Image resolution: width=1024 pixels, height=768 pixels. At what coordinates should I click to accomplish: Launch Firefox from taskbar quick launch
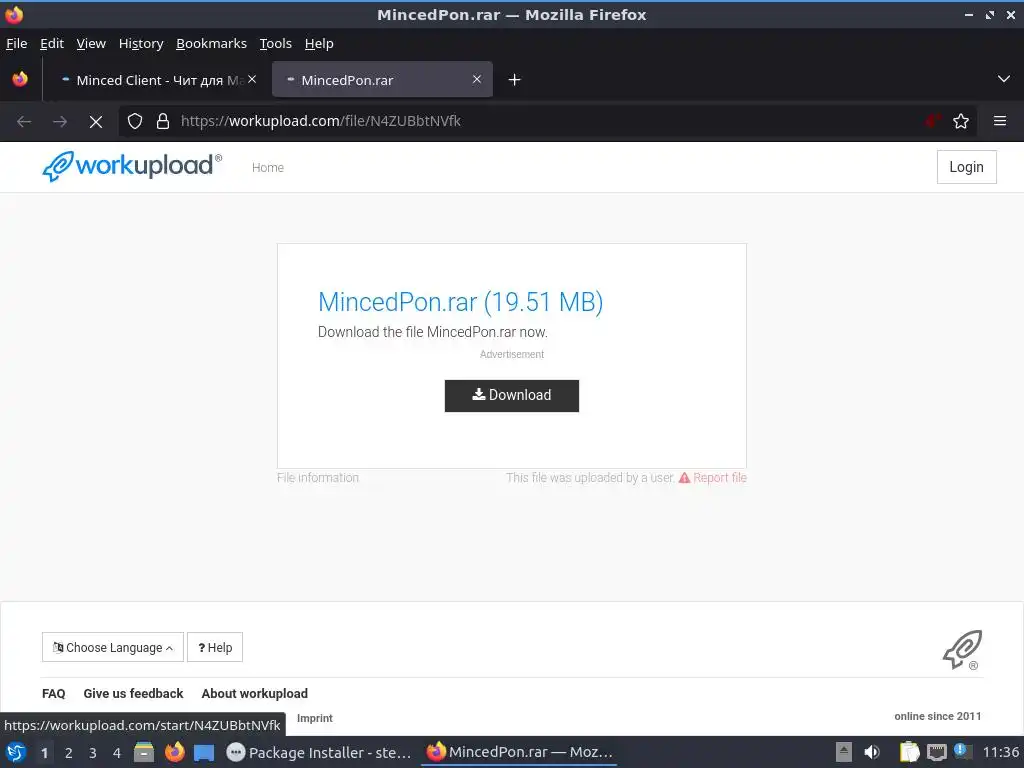(174, 752)
